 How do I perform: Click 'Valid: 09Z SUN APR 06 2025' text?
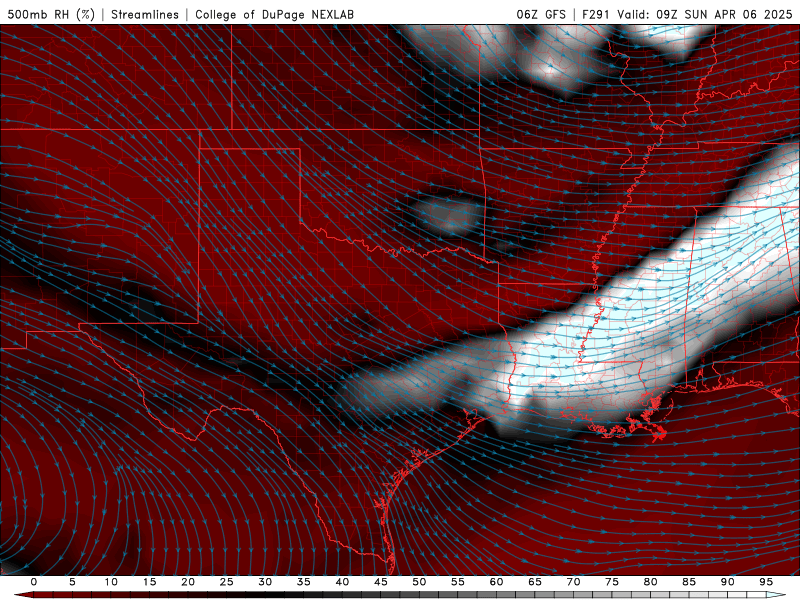pos(705,14)
